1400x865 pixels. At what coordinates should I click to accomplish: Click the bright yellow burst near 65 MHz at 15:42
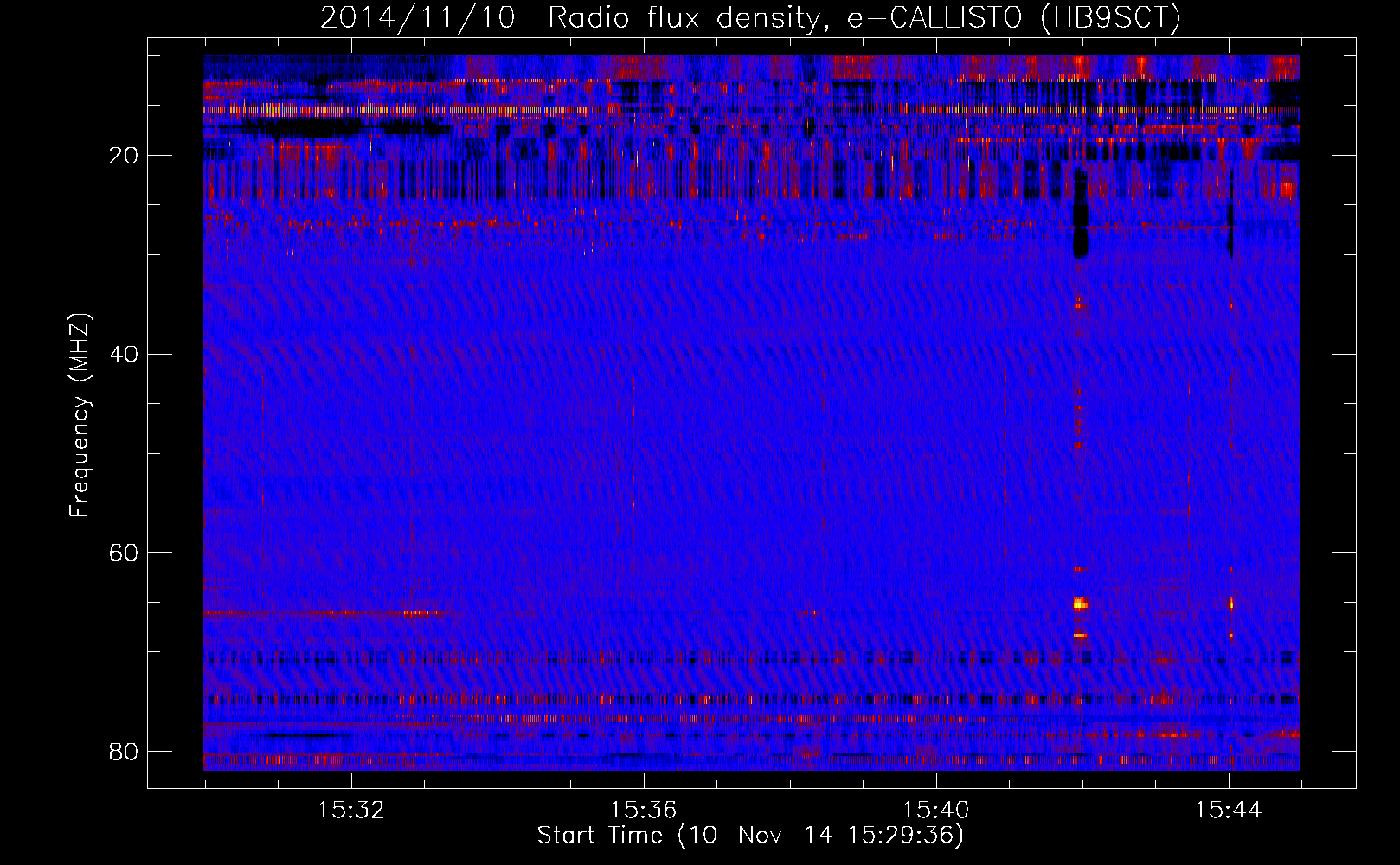tap(1079, 604)
